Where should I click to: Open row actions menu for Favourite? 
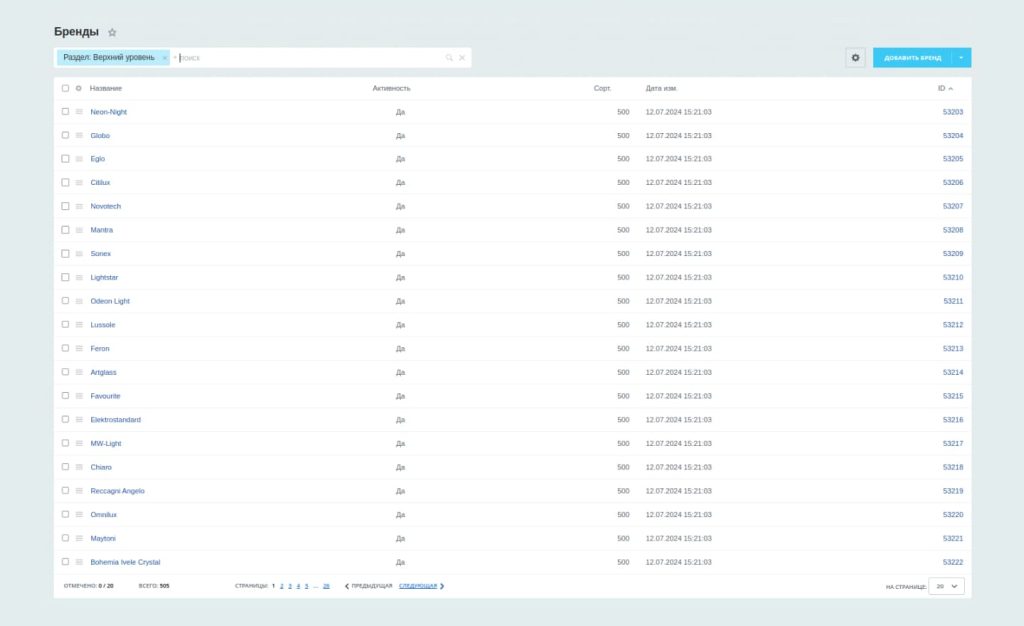(x=79, y=396)
